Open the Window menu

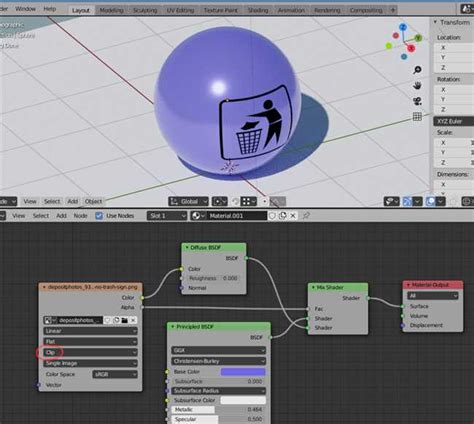point(25,9)
